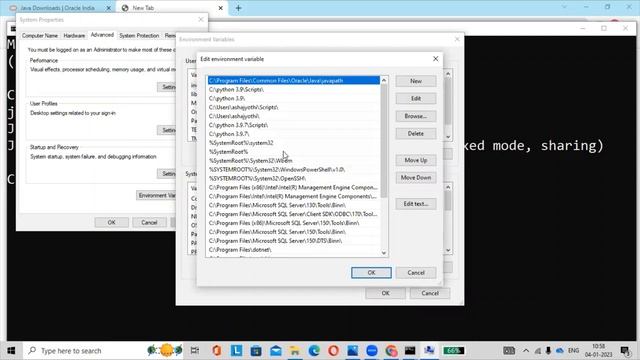Select the System32\OpenSSH\ path entry
This screenshot has height=360, width=640.
click(293, 178)
